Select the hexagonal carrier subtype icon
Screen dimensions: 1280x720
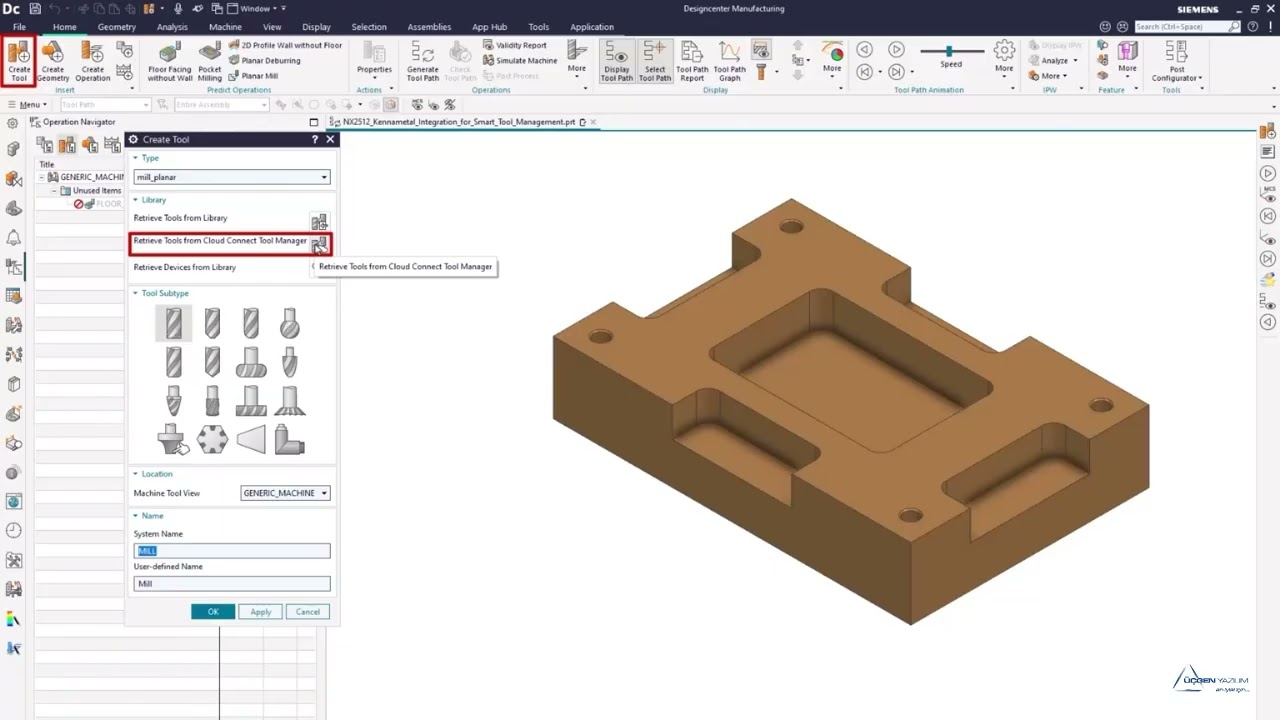[x=212, y=439]
